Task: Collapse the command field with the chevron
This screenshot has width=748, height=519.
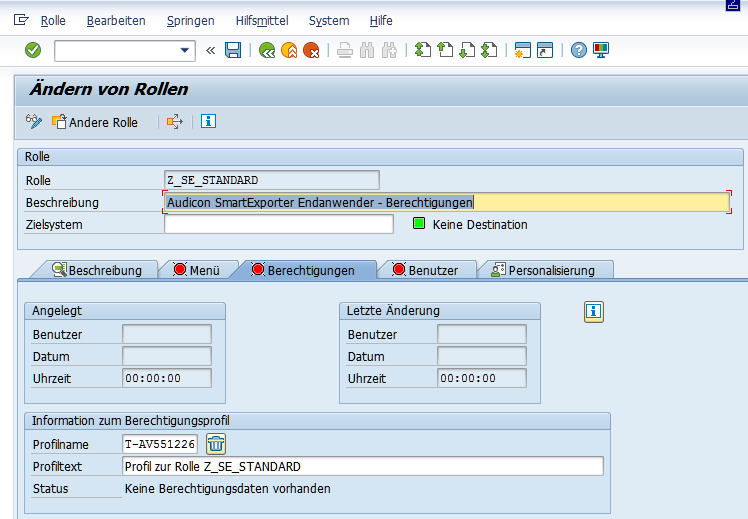Action: coord(210,50)
